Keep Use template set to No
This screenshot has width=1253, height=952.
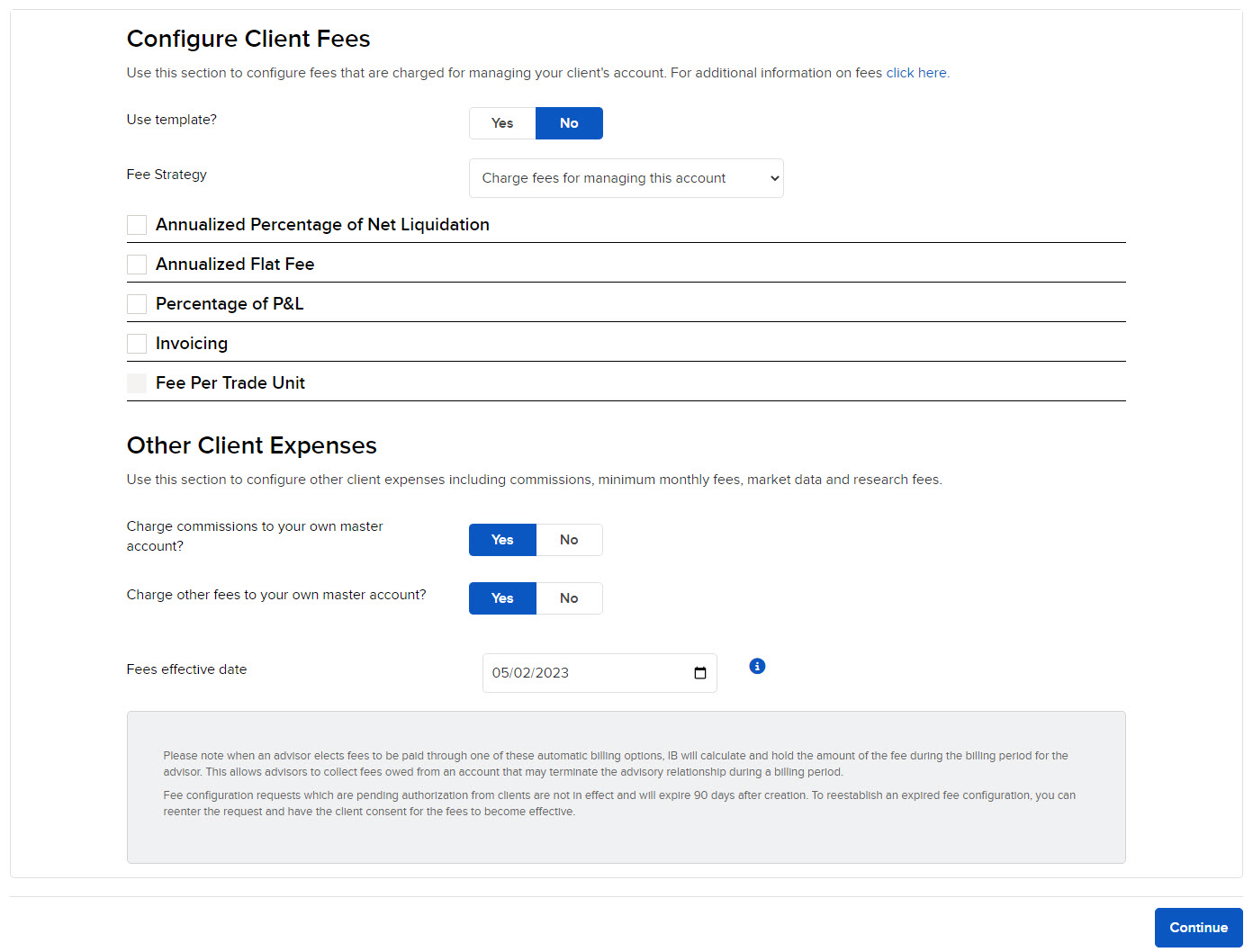coord(569,123)
